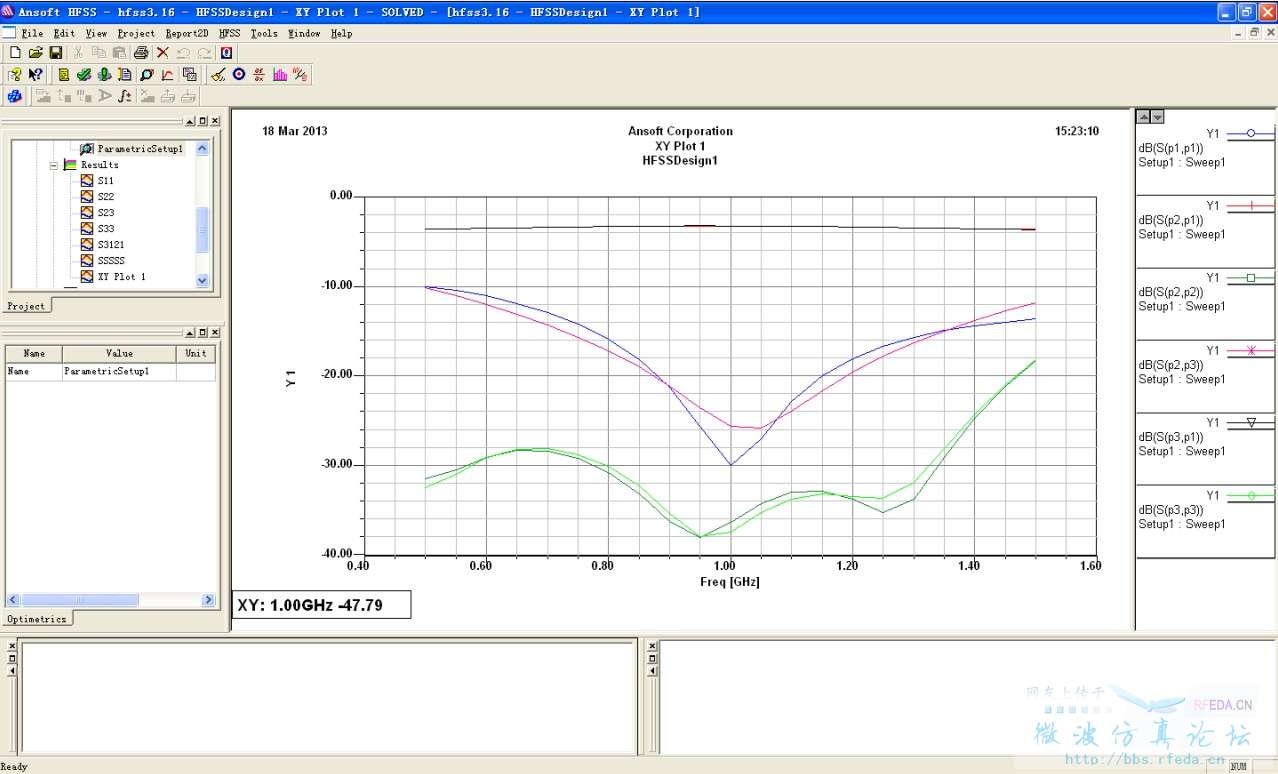
Task: Open the S33 result in the tree
Action: coord(106,229)
